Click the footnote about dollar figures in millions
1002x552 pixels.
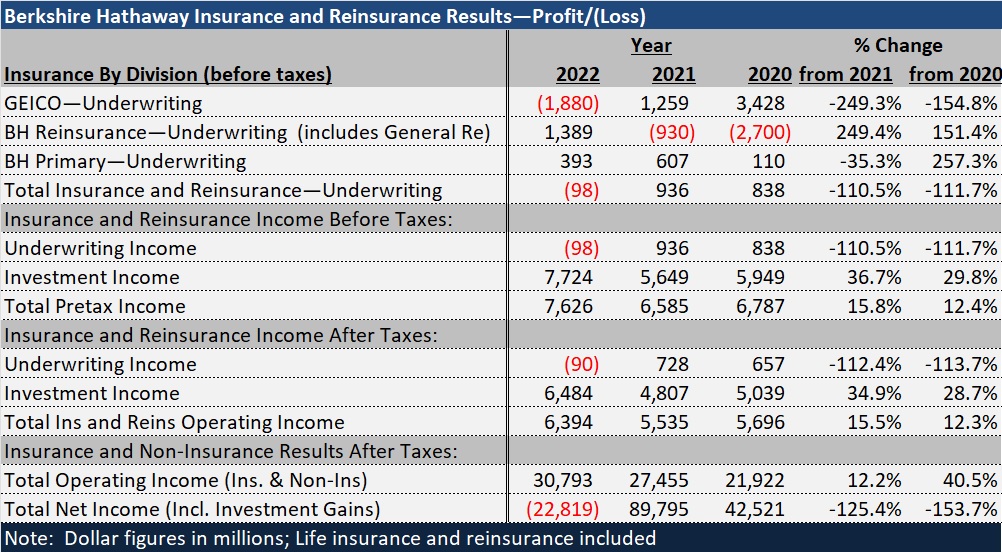(330, 538)
